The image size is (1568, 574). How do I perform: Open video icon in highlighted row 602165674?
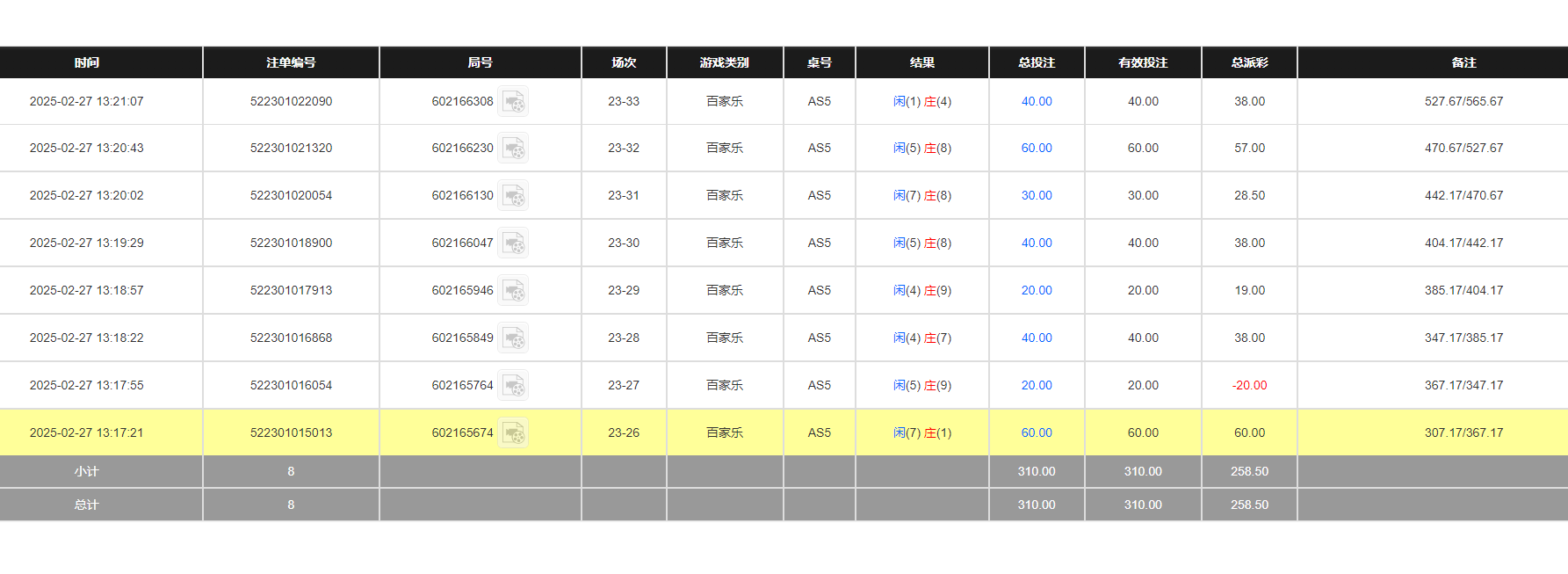(x=514, y=433)
